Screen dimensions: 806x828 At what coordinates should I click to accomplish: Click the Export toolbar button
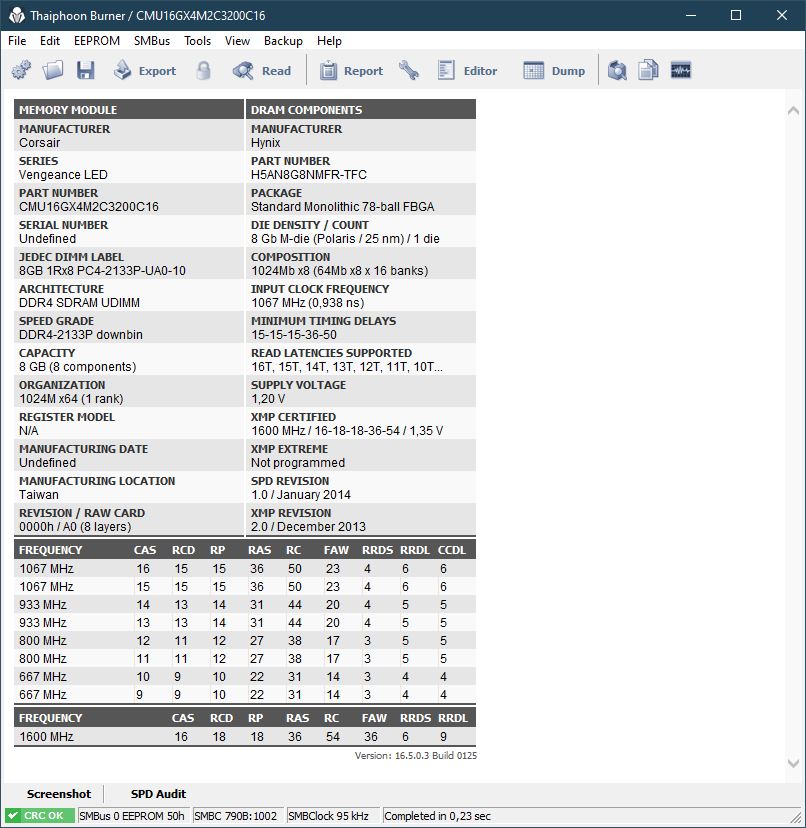coord(145,70)
